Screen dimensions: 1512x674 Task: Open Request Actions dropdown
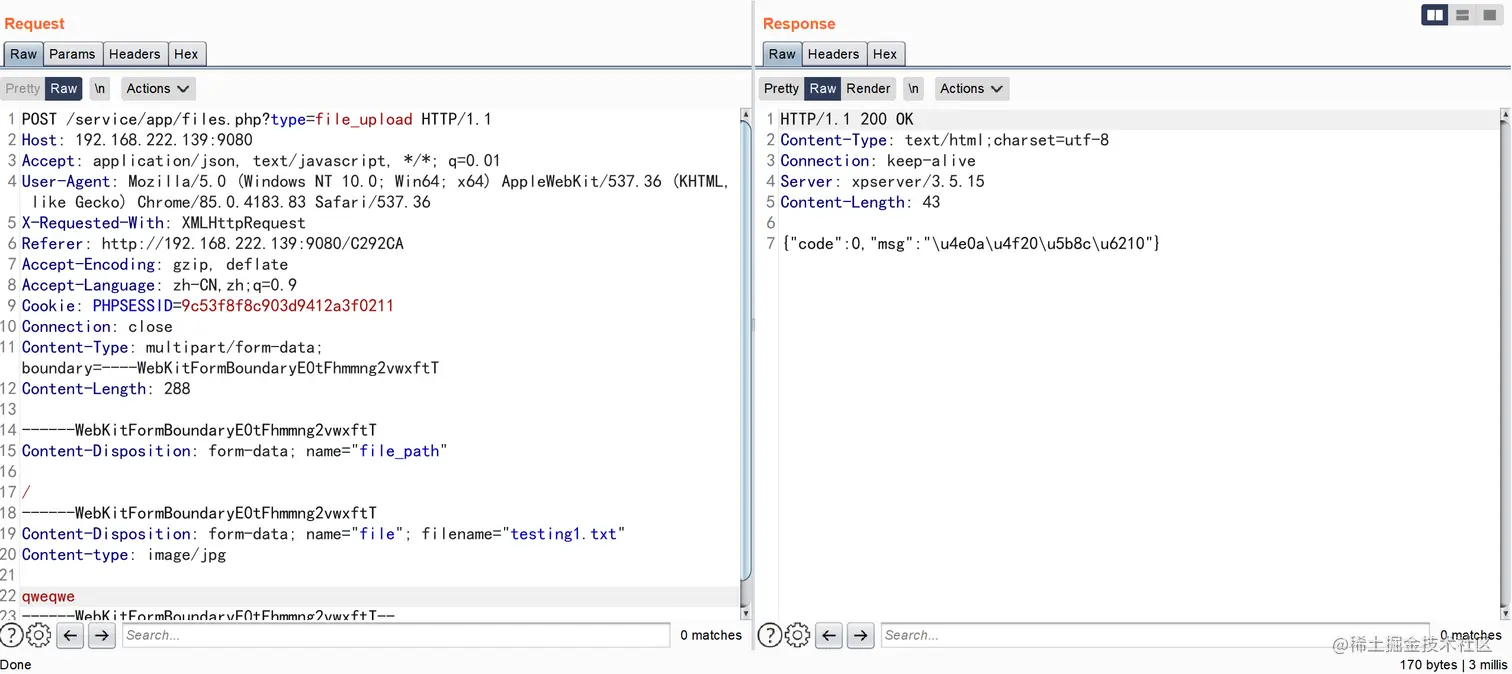[158, 88]
